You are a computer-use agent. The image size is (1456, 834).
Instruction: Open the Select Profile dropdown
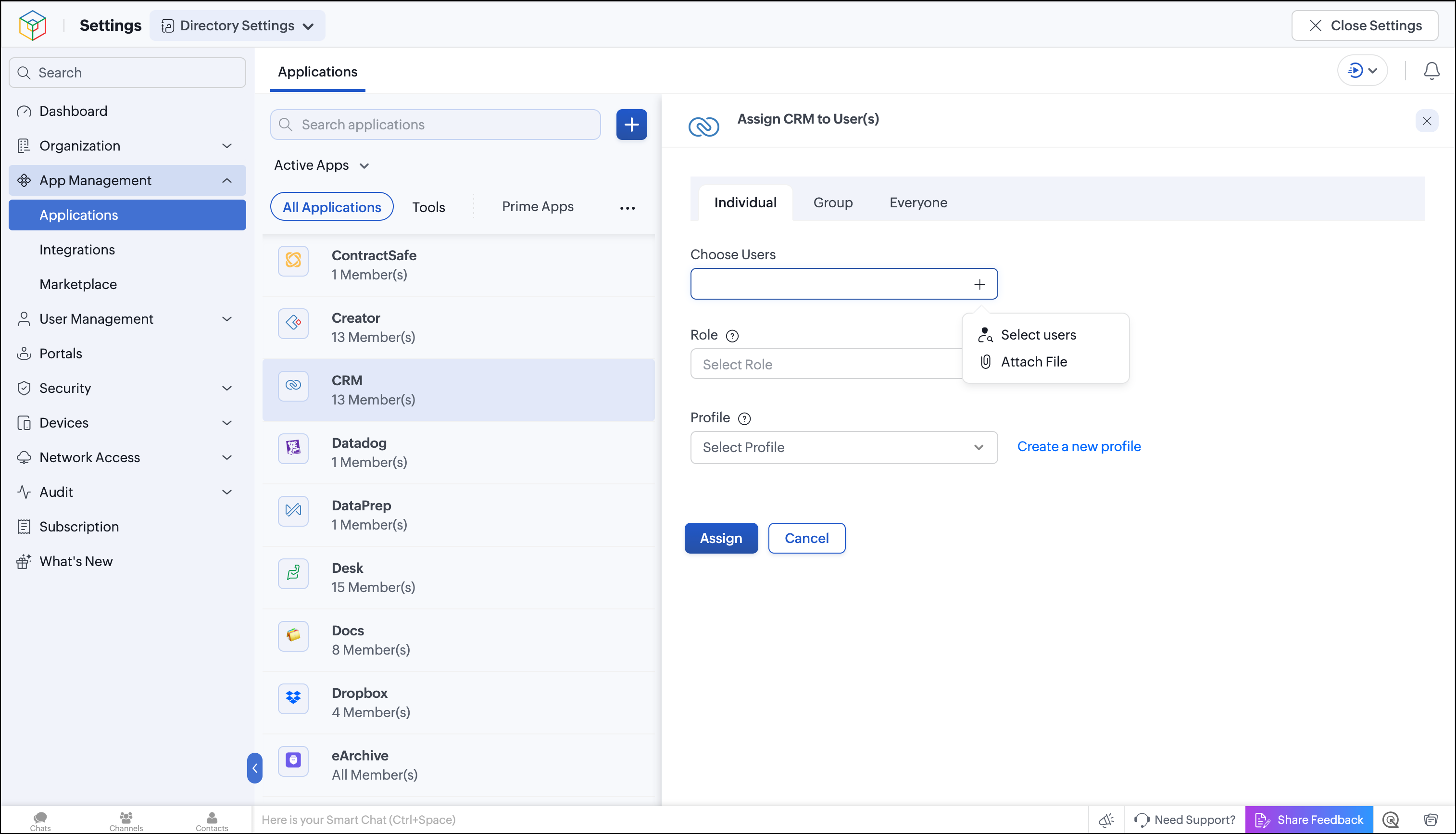[844, 447]
